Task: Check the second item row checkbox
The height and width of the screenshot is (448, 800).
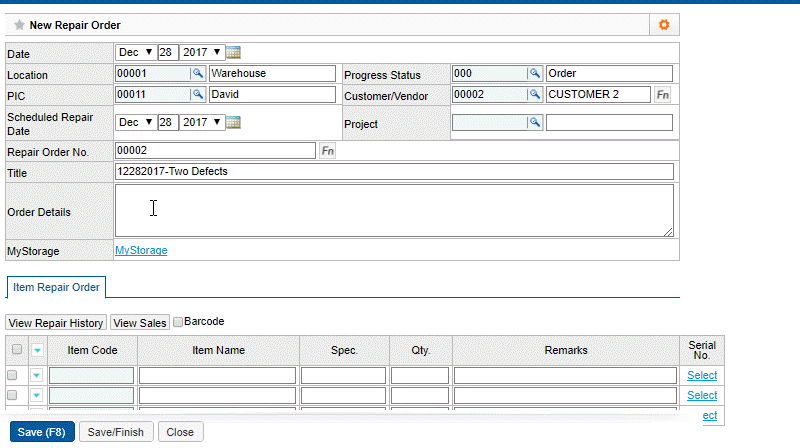Action: click(12, 395)
